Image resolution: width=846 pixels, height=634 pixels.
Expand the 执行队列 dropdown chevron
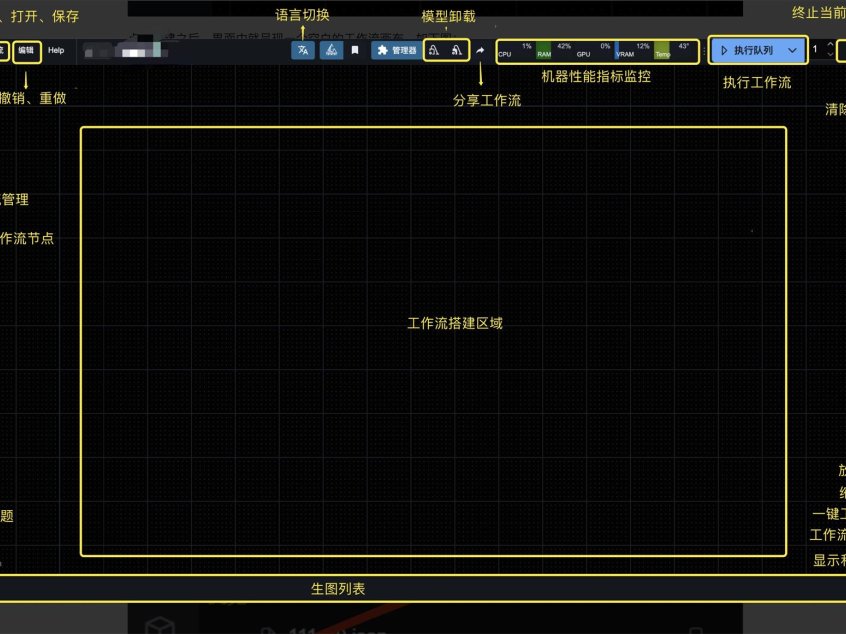[793, 51]
